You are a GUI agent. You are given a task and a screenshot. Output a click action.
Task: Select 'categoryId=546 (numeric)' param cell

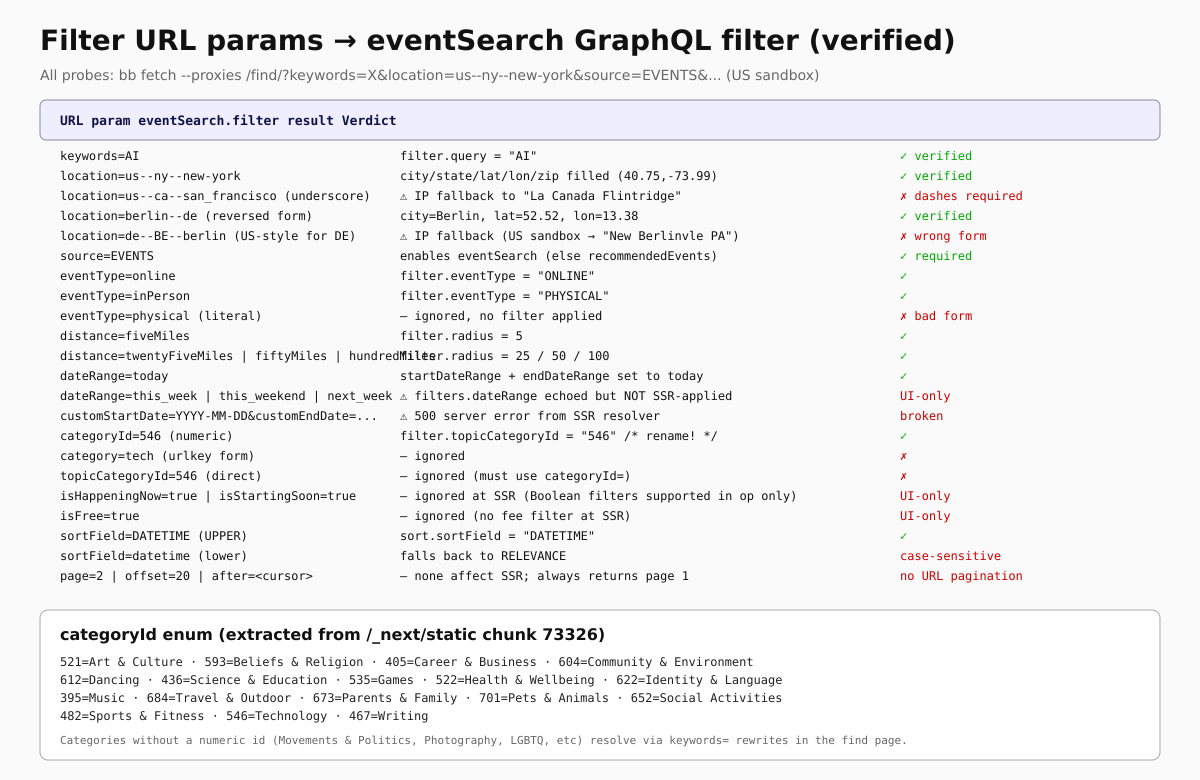click(147, 436)
